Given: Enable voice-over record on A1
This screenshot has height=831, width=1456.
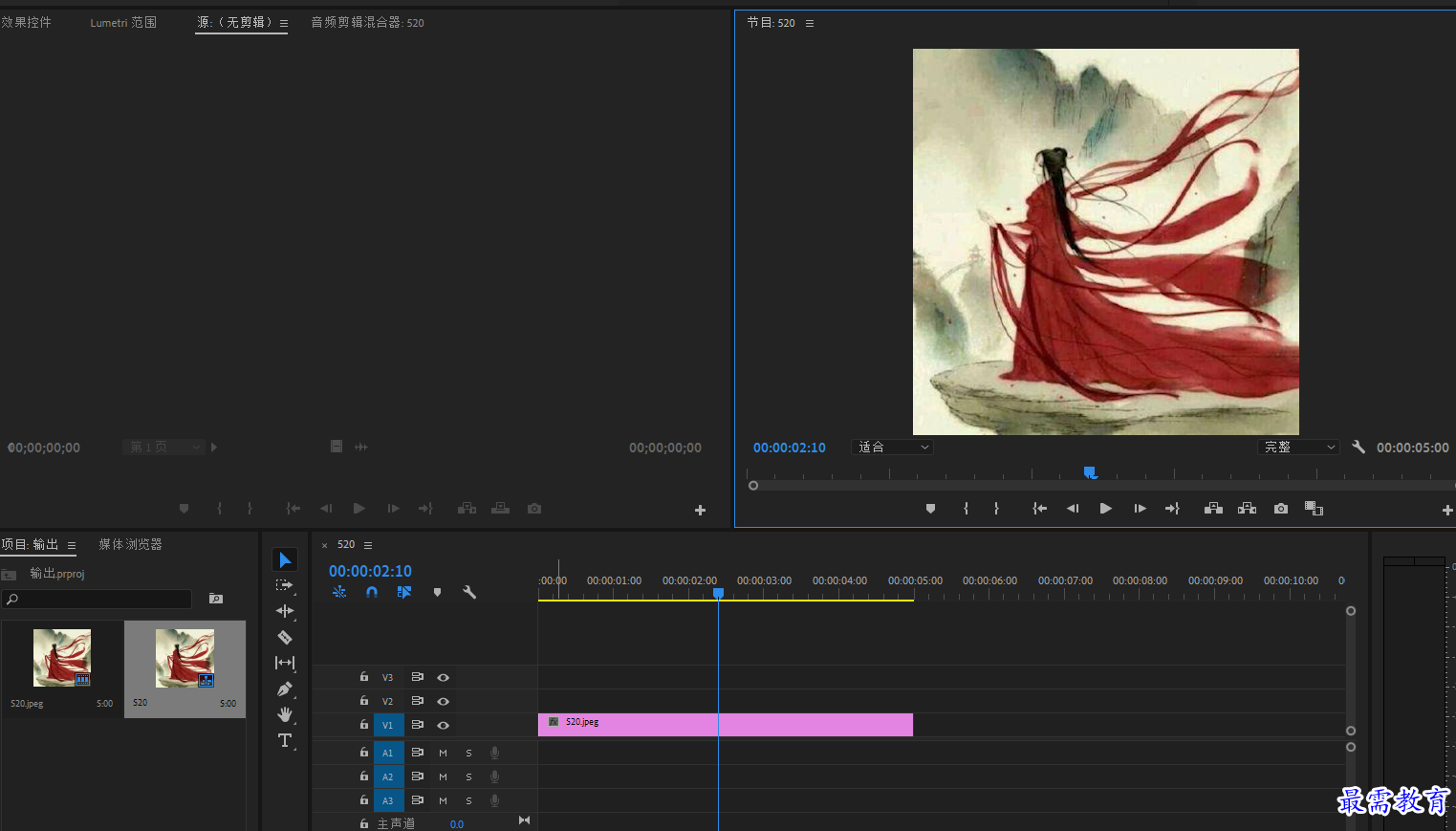Looking at the screenshot, I should coord(494,753).
